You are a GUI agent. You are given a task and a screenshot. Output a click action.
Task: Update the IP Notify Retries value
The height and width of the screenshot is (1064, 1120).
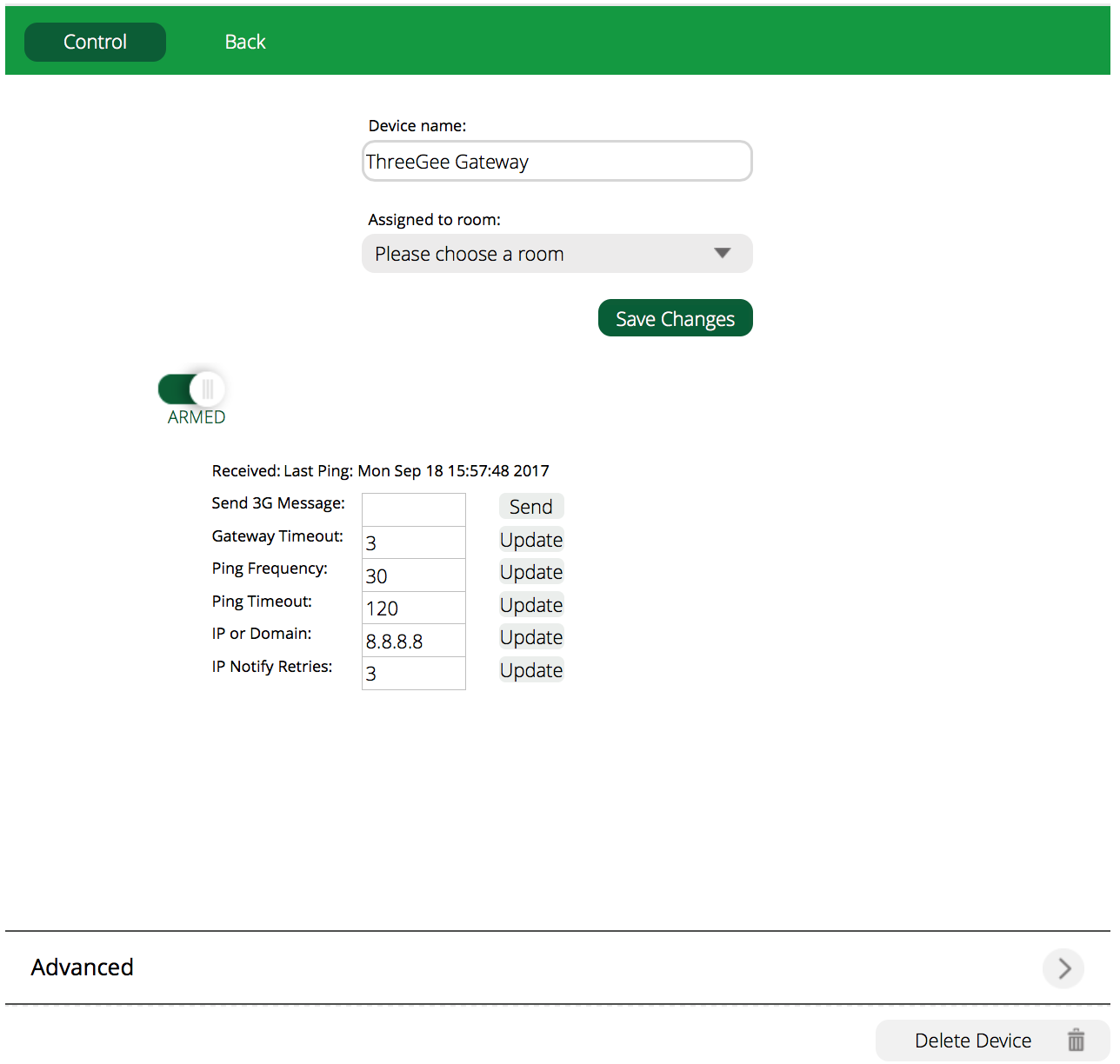point(531,670)
